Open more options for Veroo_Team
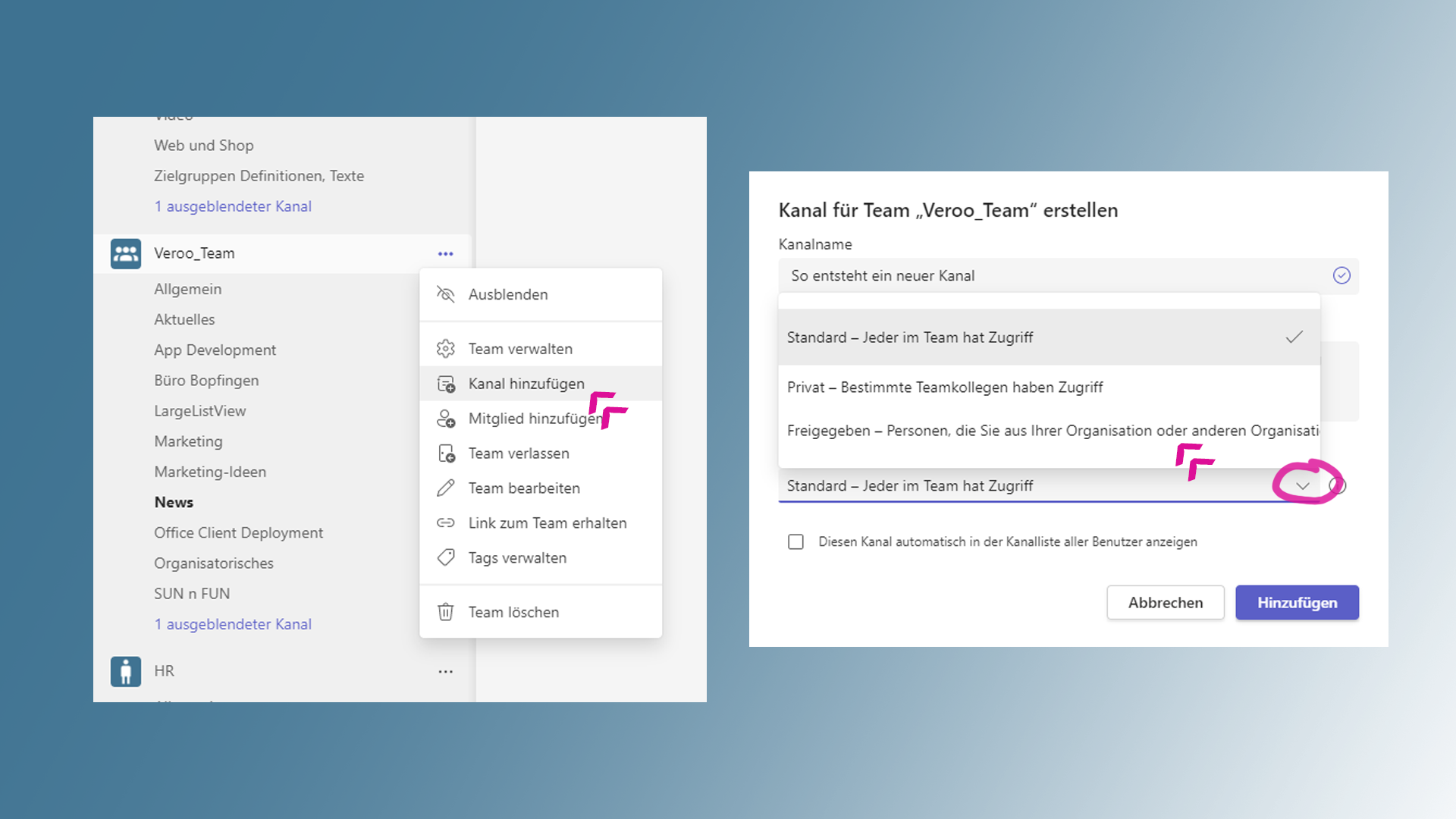 (445, 254)
